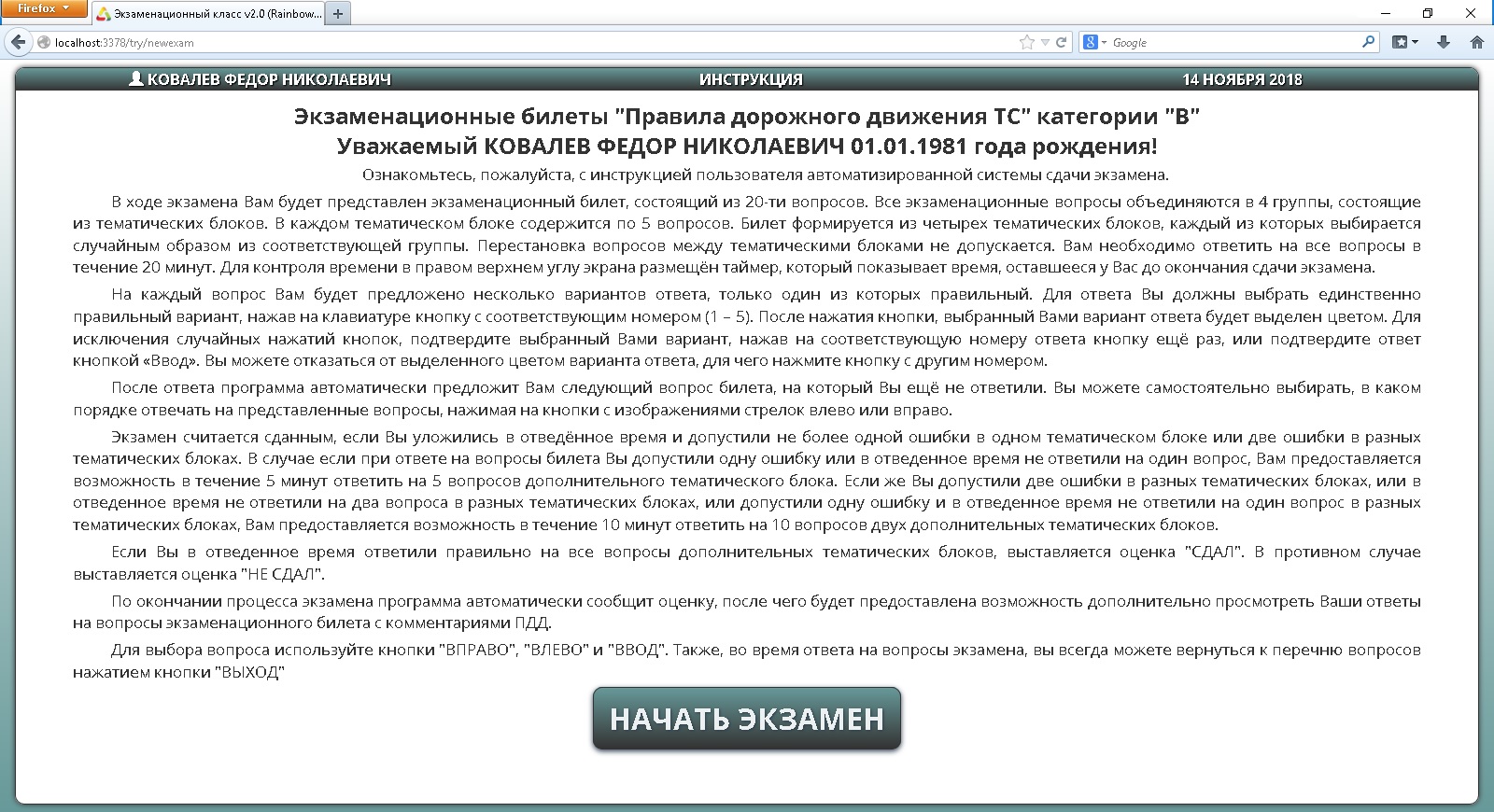Click the НАЧАТЬ ЭКЗАМЕН button
Screen dimensions: 1494x812
[746, 719]
